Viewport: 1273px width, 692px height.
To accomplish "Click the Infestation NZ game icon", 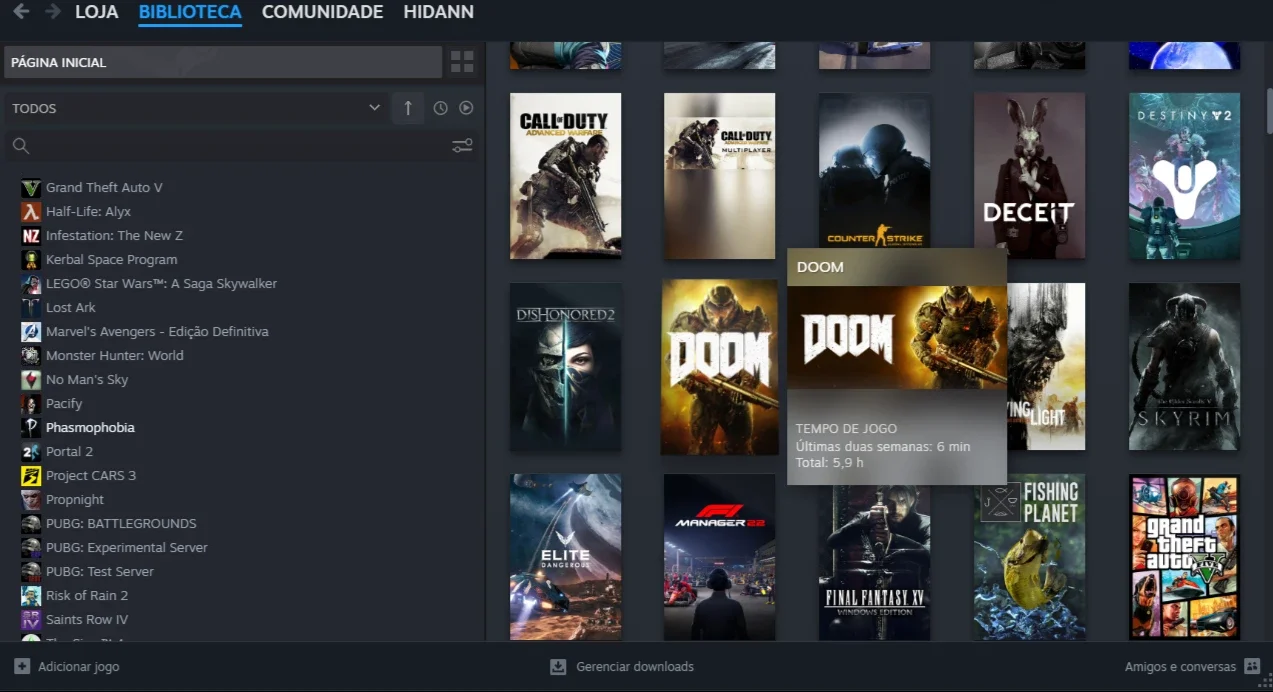I will [x=31, y=235].
